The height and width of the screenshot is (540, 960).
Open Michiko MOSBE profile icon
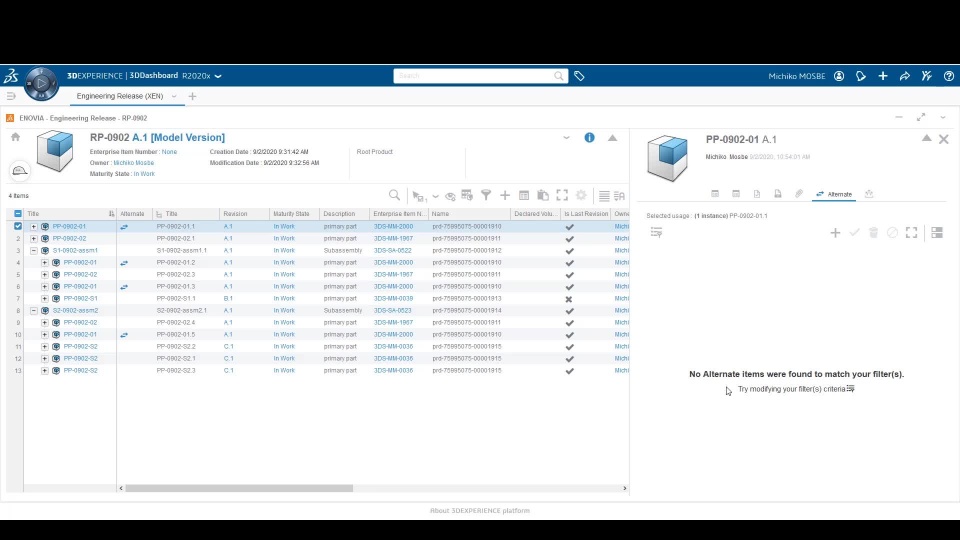click(839, 77)
